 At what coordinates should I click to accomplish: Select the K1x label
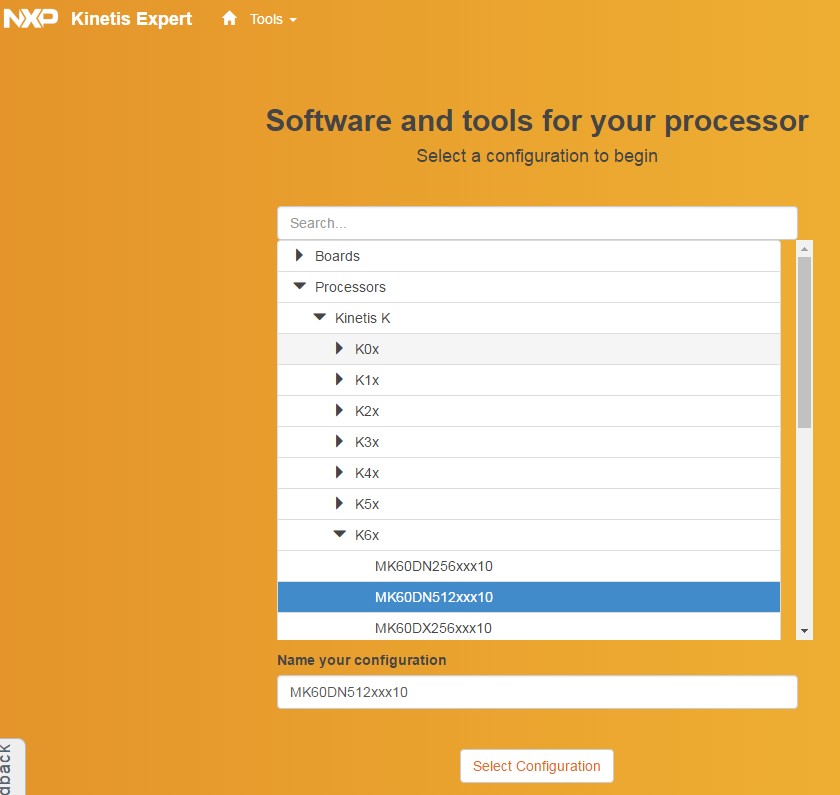(367, 380)
